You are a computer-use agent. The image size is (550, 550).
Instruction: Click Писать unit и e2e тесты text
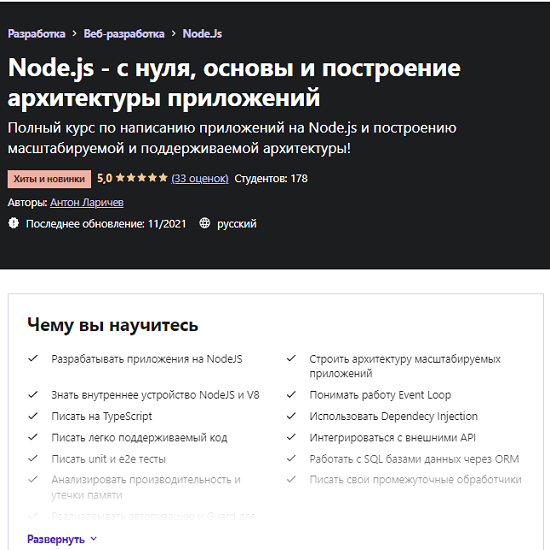pyautogui.click(x=108, y=459)
